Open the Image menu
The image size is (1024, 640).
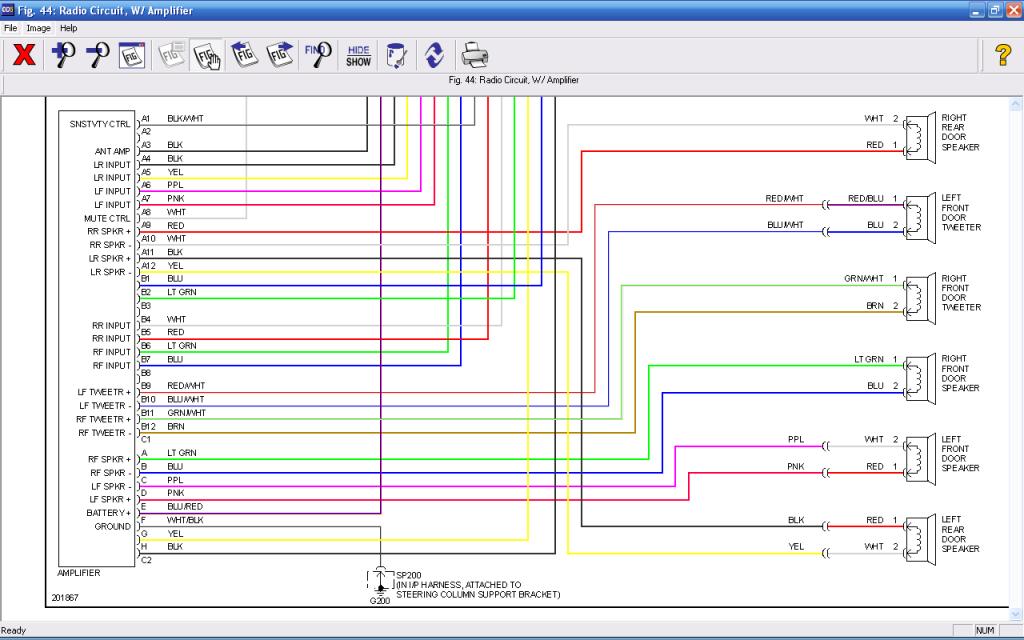[x=38, y=28]
